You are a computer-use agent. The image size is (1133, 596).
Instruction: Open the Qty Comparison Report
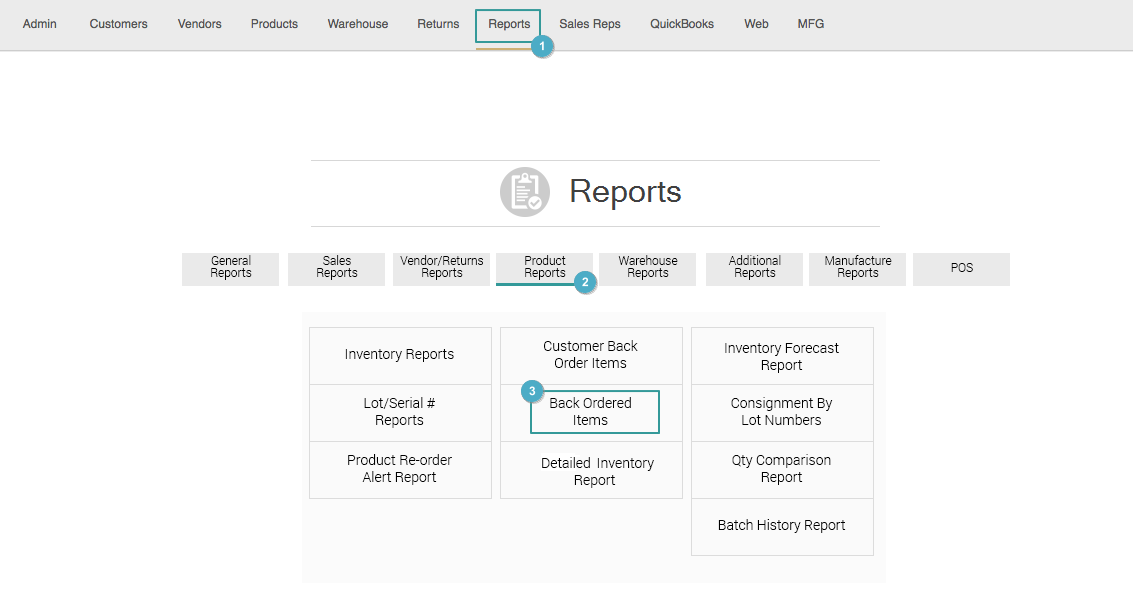782,469
